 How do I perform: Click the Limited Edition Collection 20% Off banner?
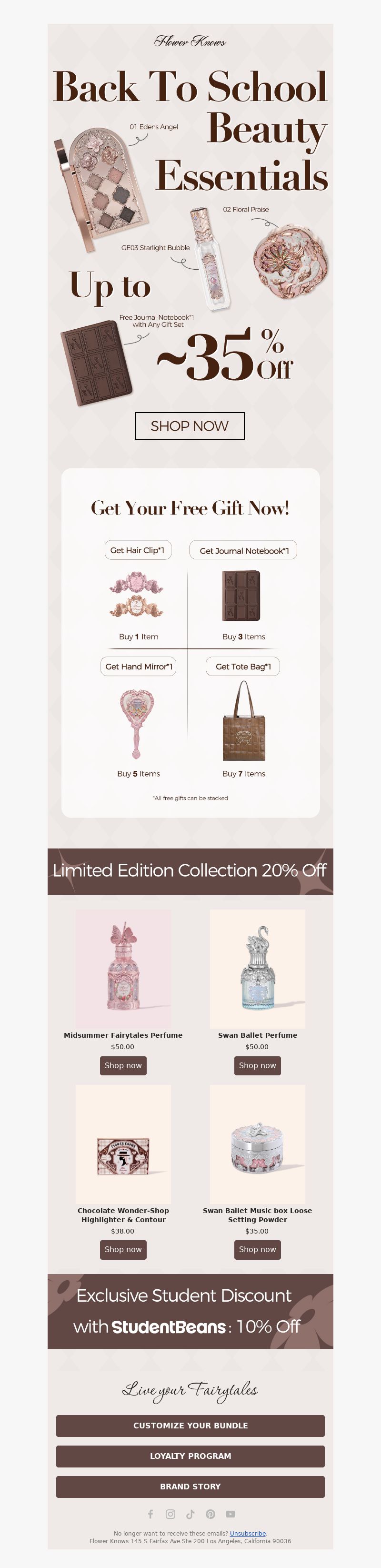[x=190, y=871]
